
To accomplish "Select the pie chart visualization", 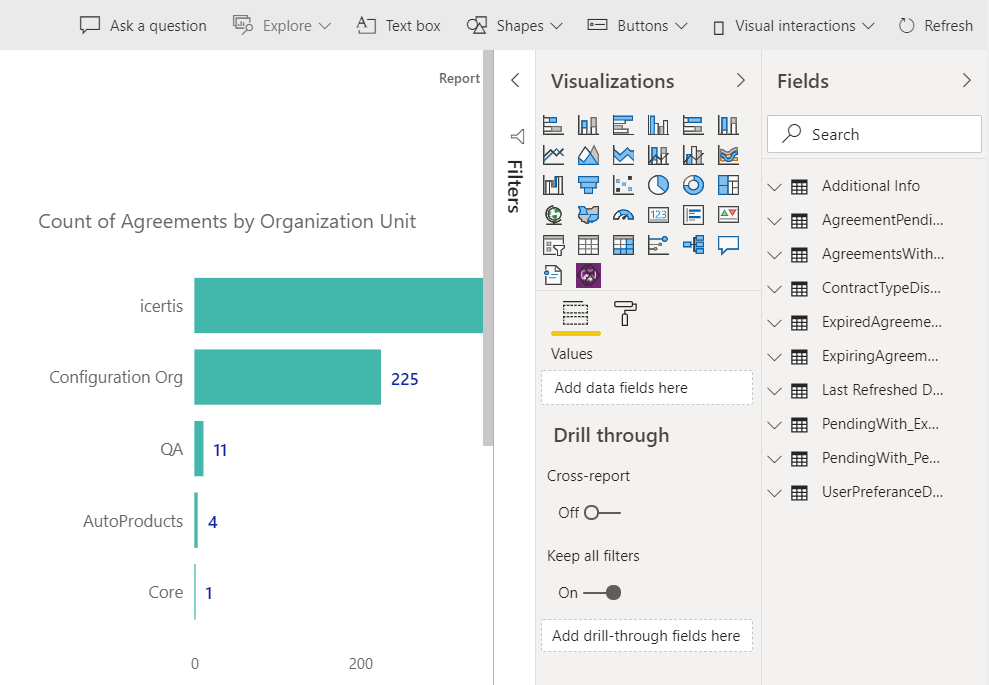I will coord(658,185).
